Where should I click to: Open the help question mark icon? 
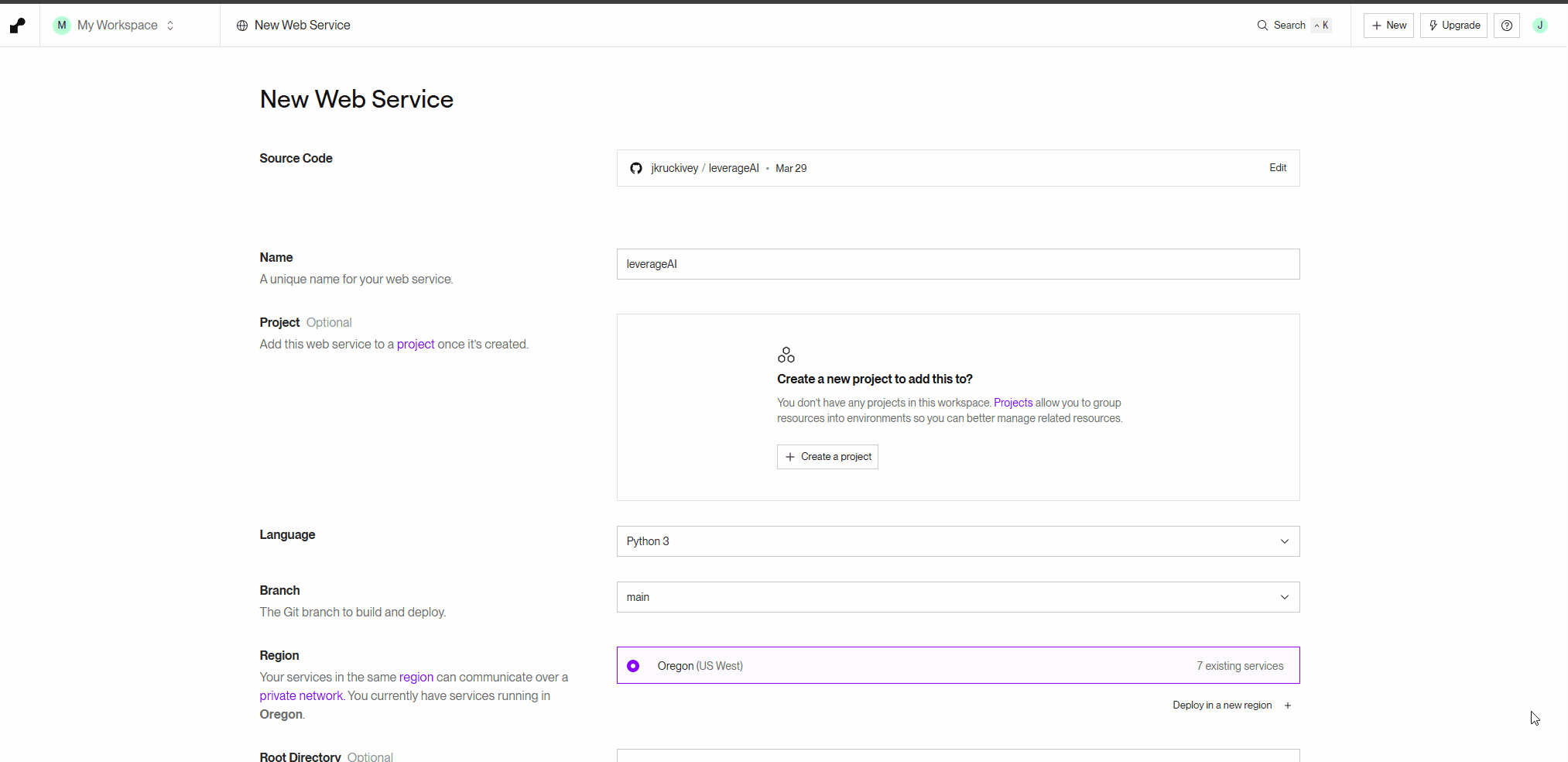[x=1507, y=26]
